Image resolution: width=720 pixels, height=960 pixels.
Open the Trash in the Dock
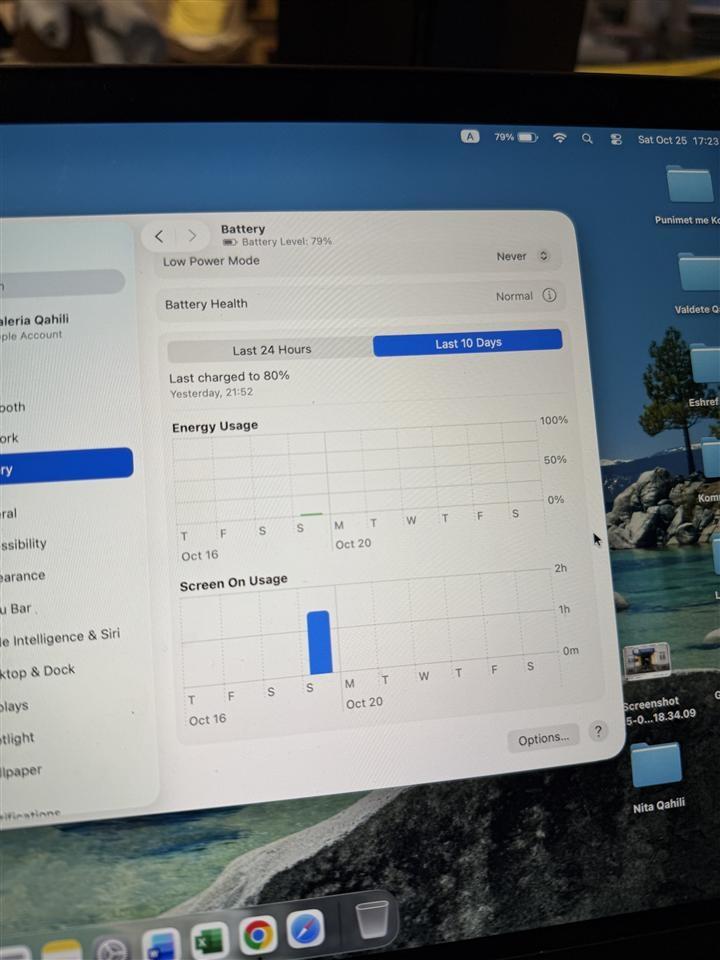tap(372, 918)
